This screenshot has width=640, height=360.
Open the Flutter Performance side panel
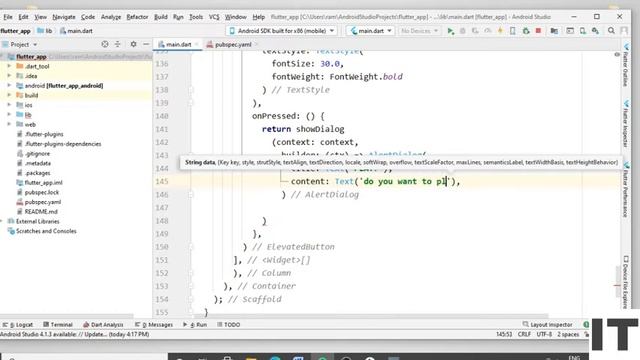[x=625, y=190]
